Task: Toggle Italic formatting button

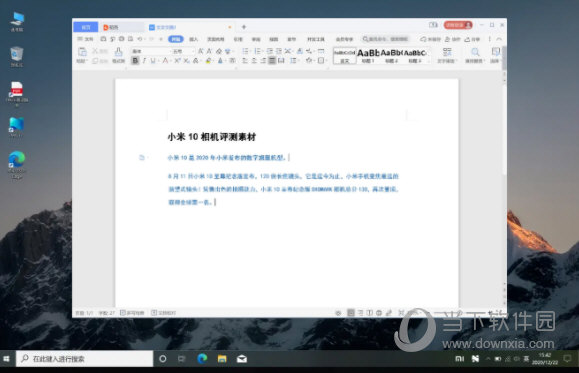Action: [x=144, y=61]
